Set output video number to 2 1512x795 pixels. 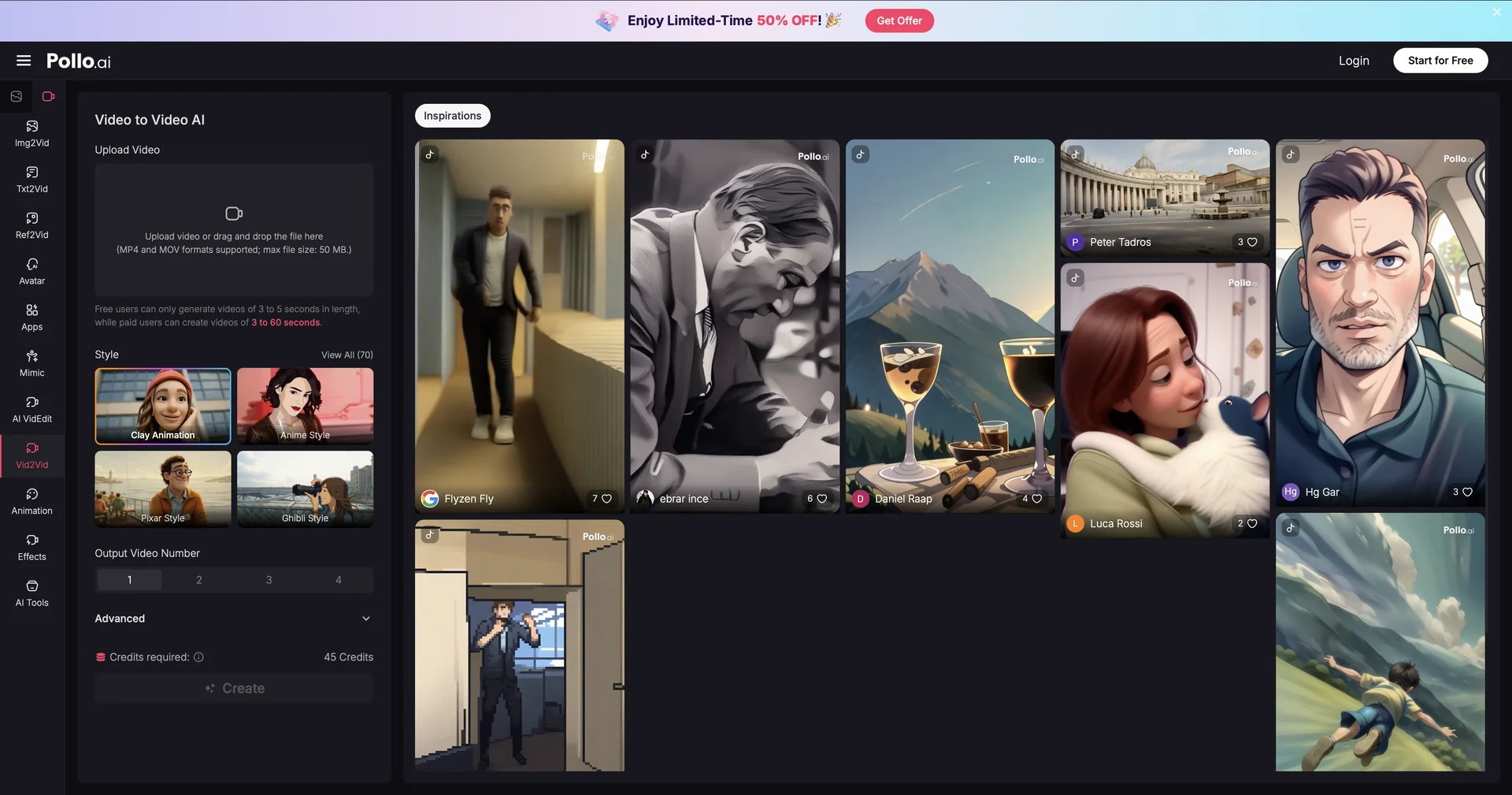(x=199, y=580)
